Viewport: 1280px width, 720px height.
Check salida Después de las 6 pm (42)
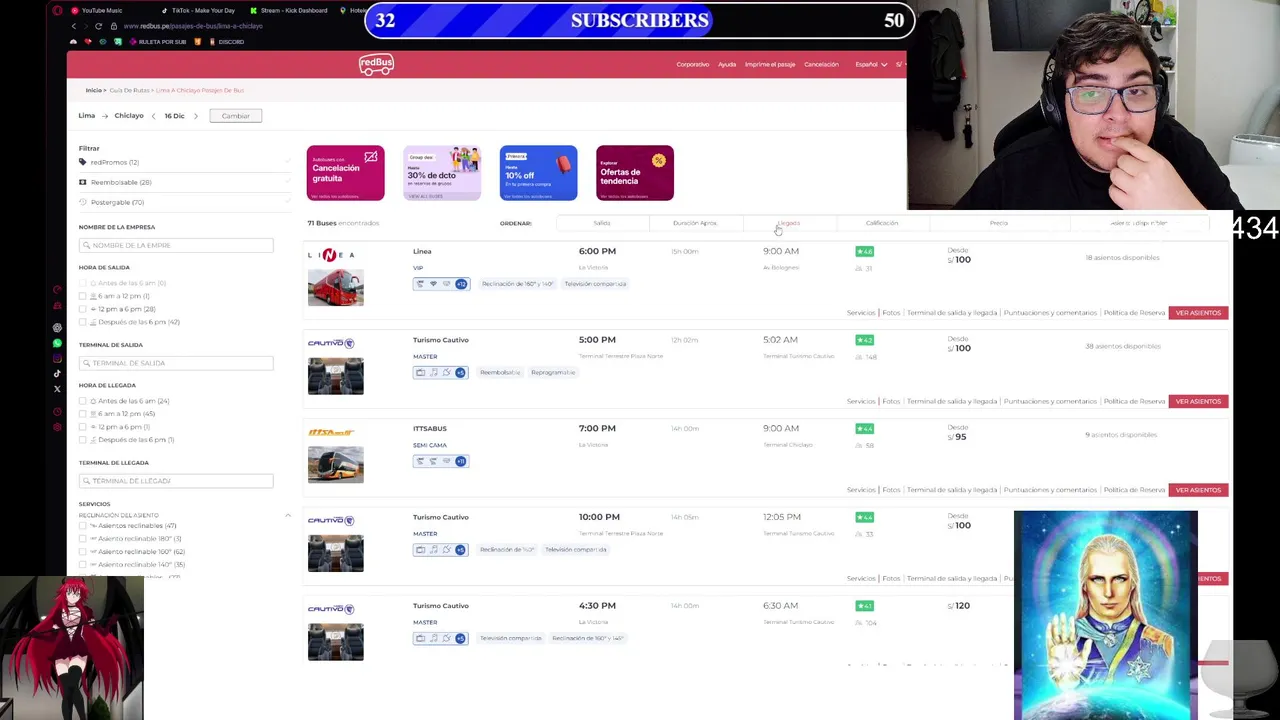[83, 322]
